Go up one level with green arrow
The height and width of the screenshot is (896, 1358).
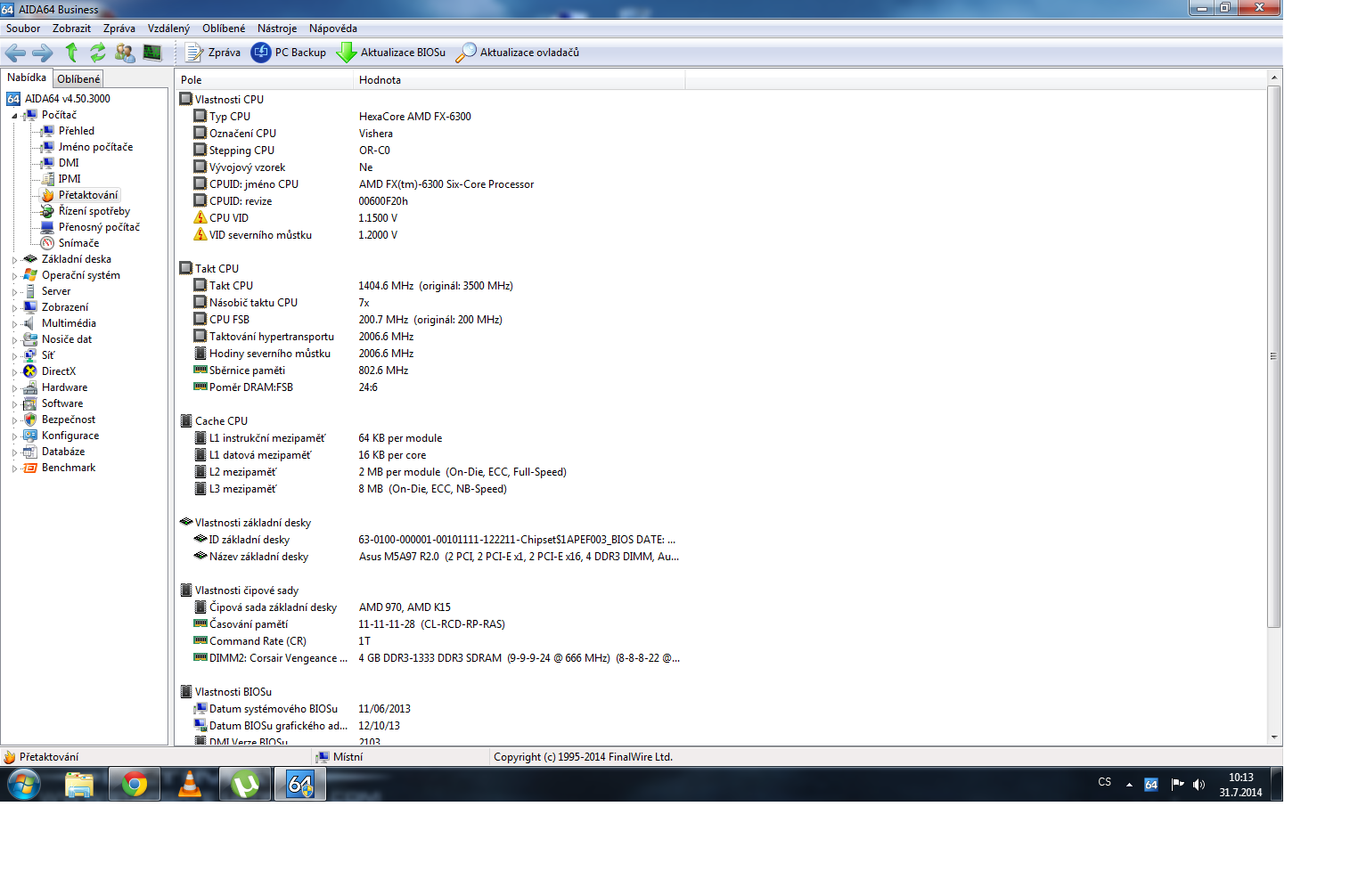(x=71, y=53)
